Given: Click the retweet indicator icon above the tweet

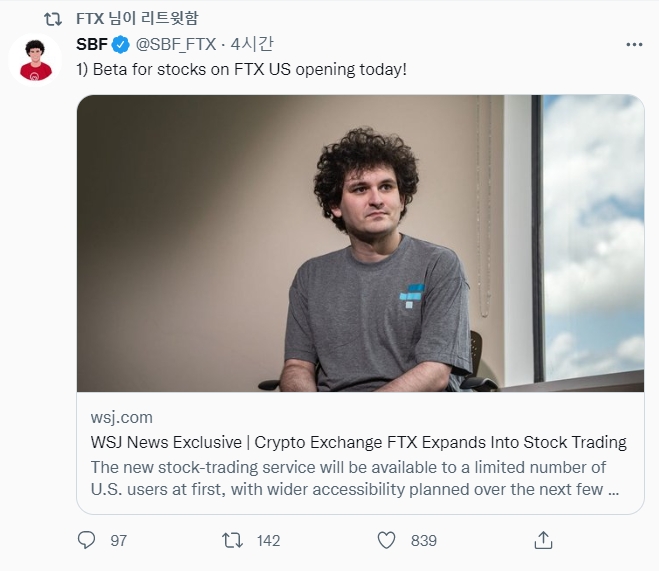Looking at the screenshot, I should [x=53, y=19].
